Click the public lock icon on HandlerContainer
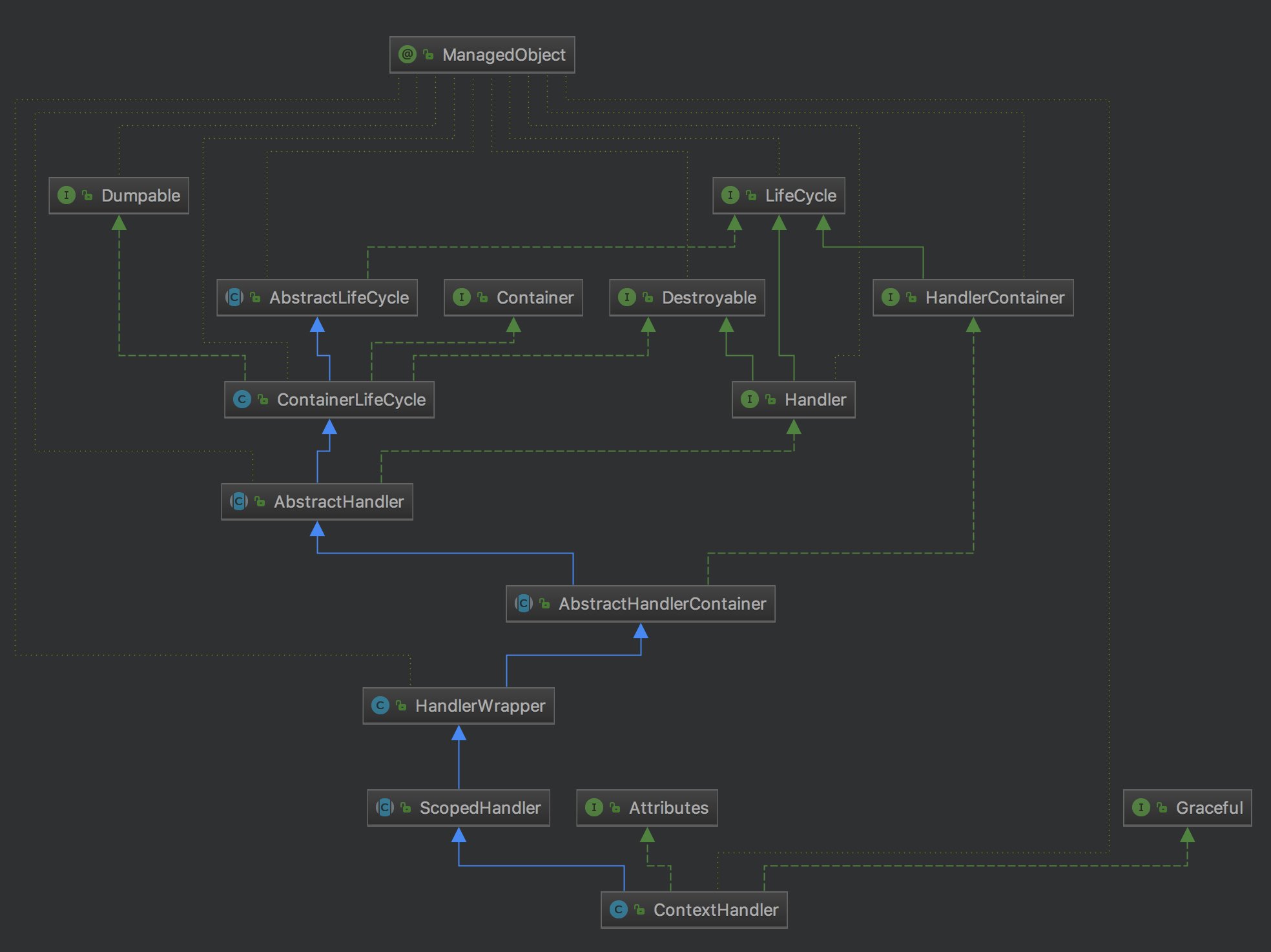This screenshot has height=952, width=1271. tap(911, 298)
